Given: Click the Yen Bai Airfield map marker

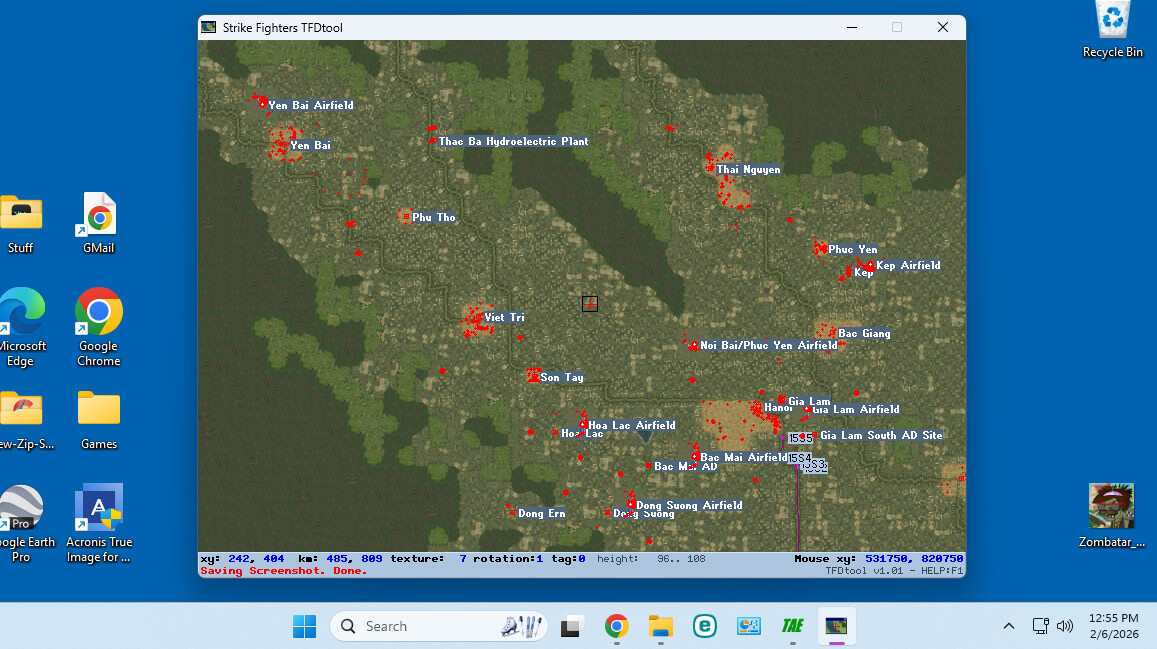Looking at the screenshot, I should [263, 103].
